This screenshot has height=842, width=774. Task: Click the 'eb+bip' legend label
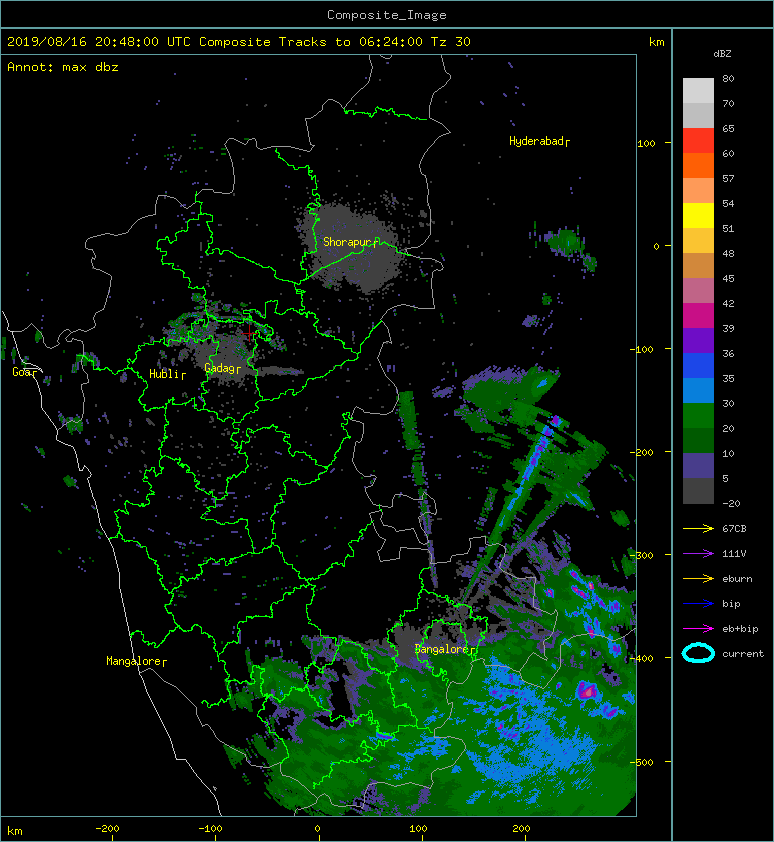(x=740, y=629)
